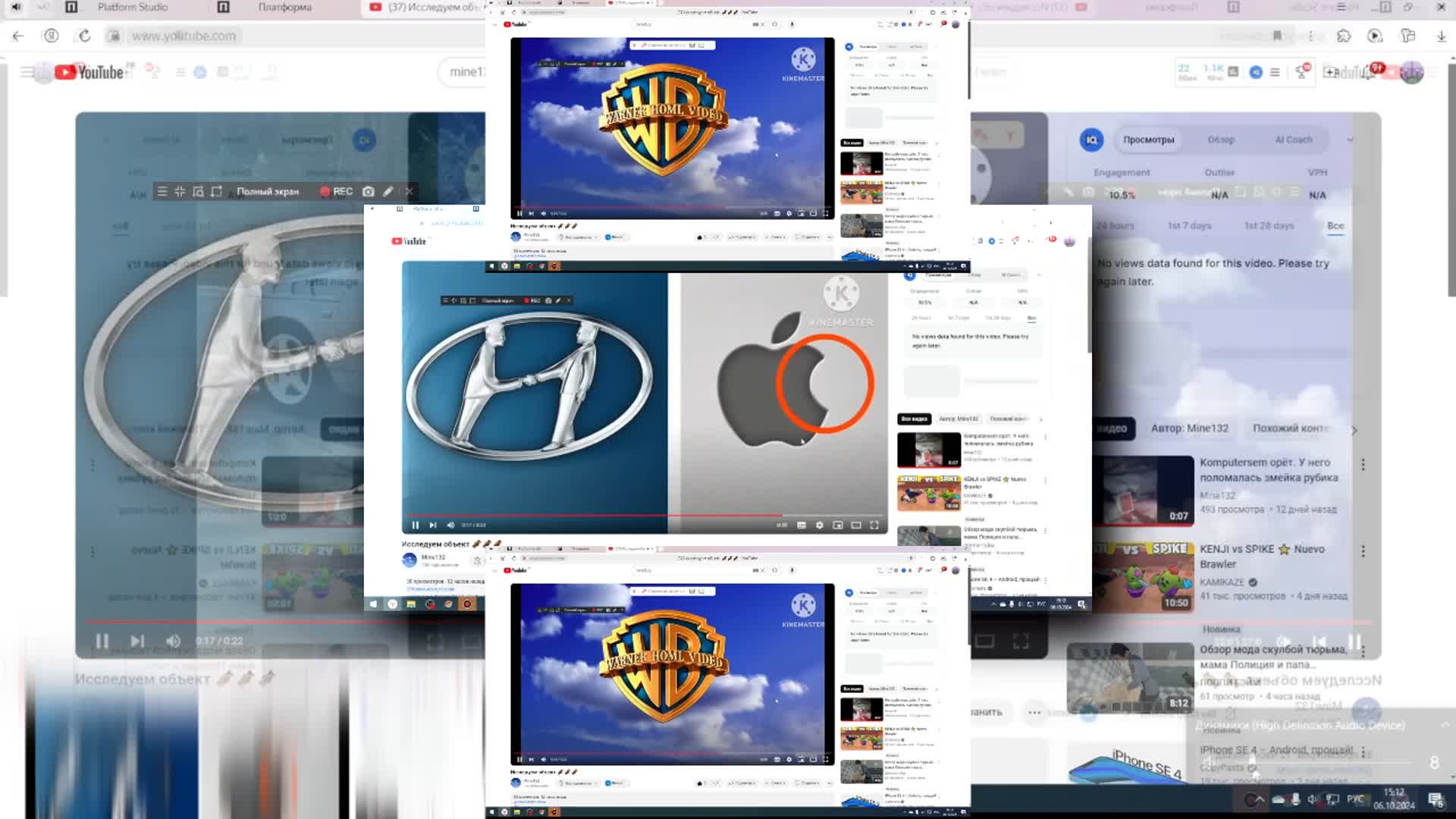The image size is (1456, 819).
Task: Select the window-search capture icon in recorder toolbar
Action: (198, 192)
